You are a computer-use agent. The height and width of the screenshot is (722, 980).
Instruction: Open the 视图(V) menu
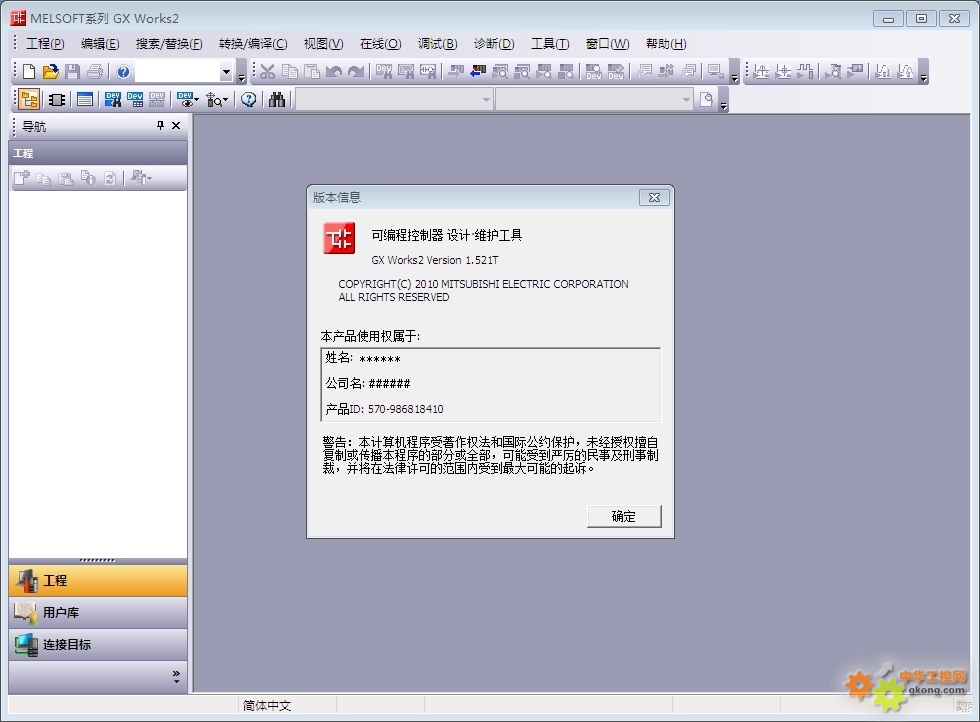[324, 44]
